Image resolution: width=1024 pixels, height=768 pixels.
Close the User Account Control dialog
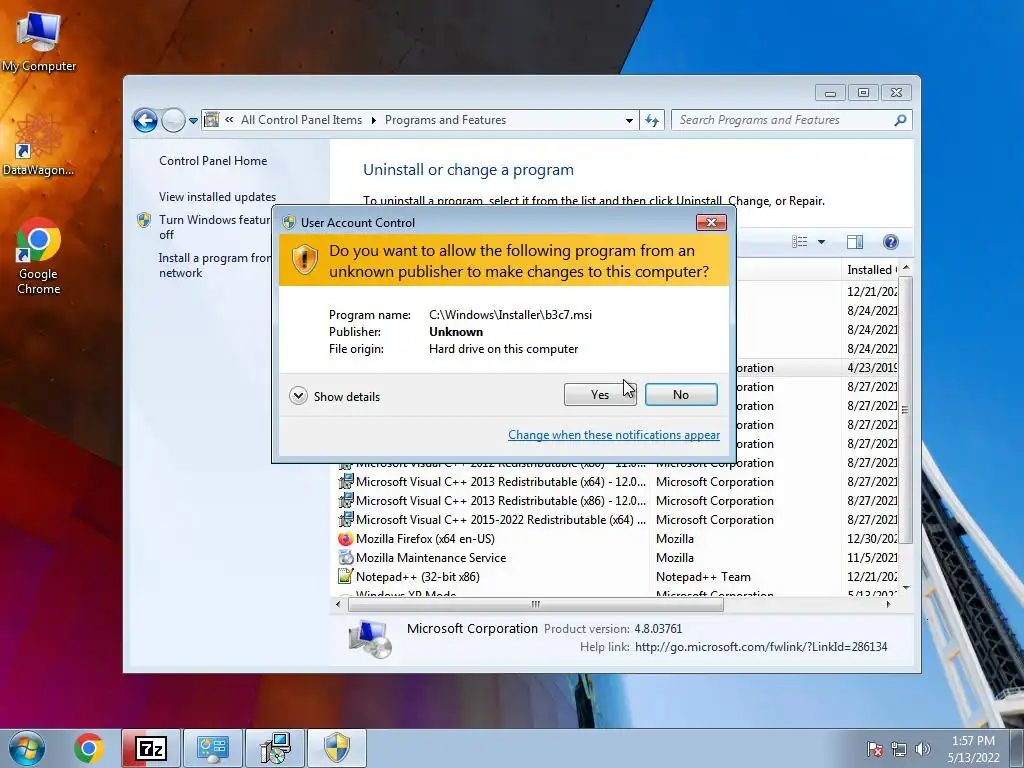tap(711, 223)
